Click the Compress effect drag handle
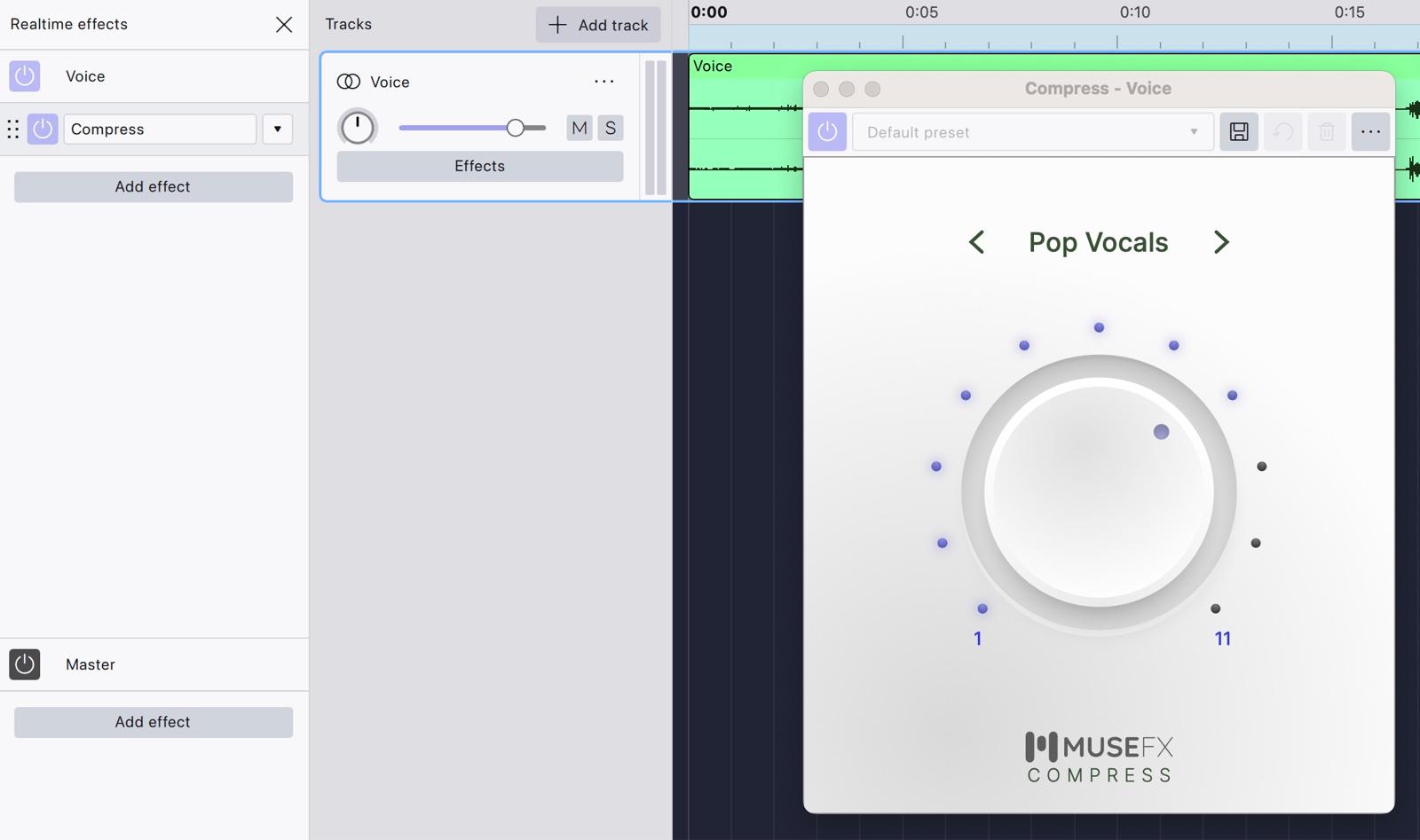 [13, 129]
